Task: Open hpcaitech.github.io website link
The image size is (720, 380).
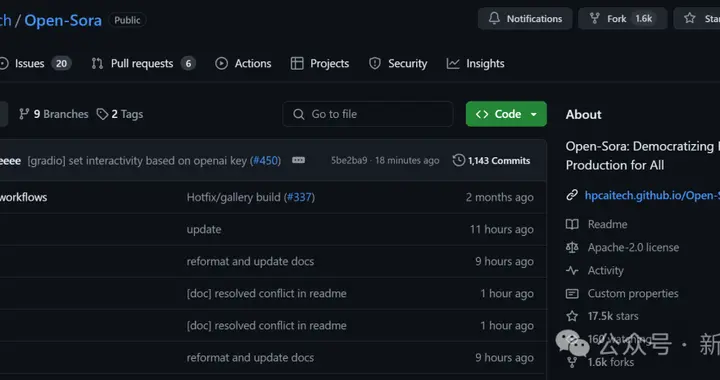Action: click(652, 196)
